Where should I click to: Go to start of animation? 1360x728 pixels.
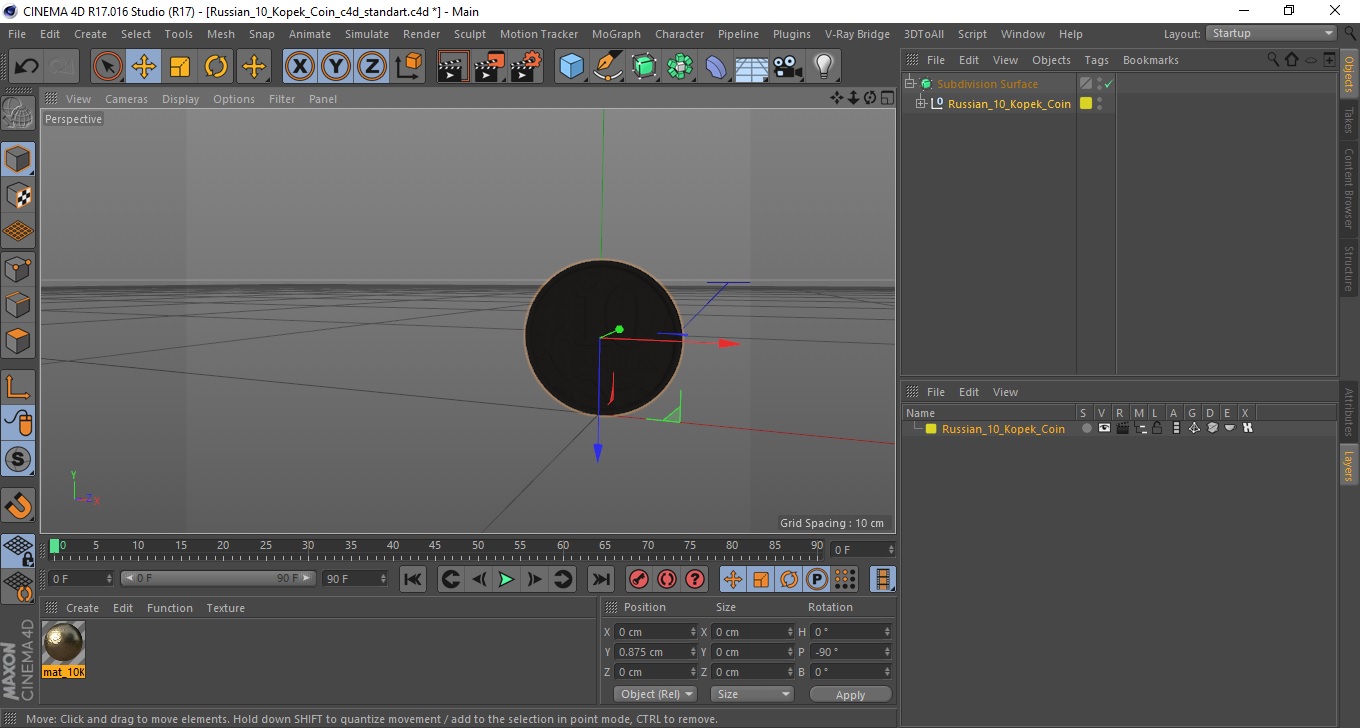(x=412, y=579)
